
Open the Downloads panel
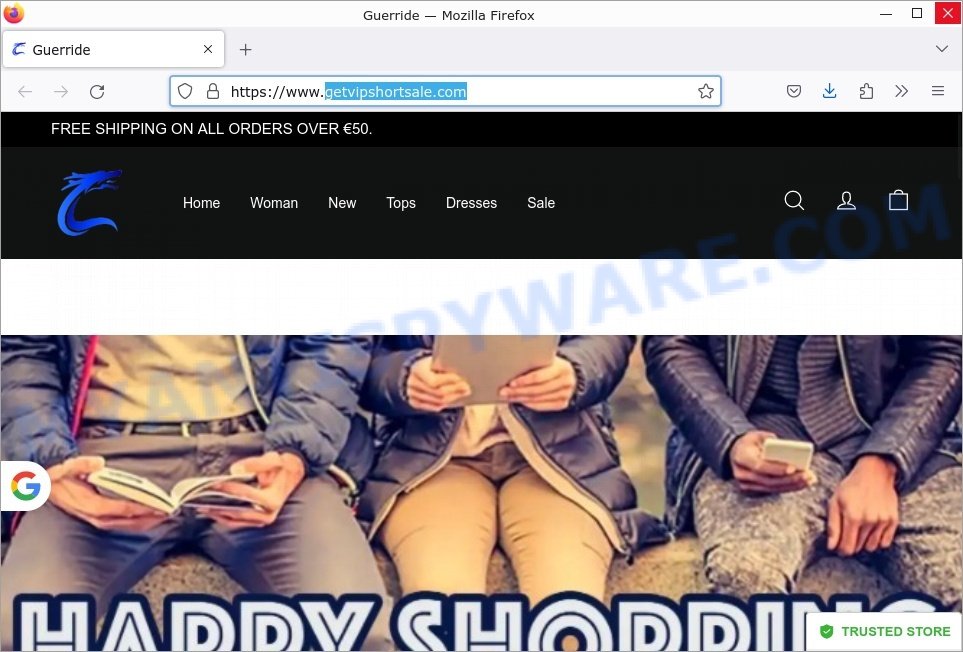pos(829,91)
